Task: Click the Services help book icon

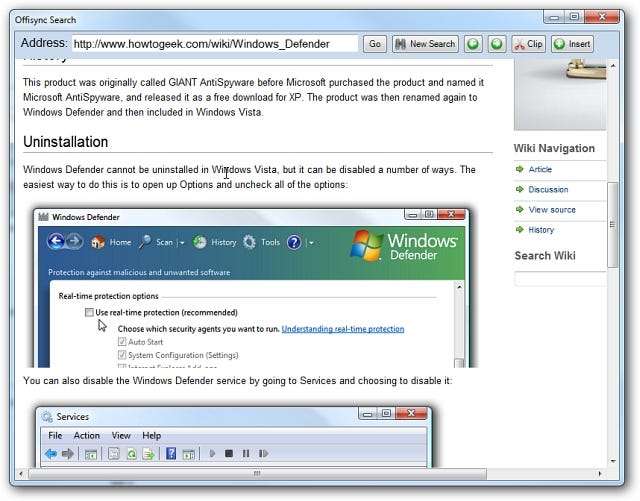Action: tap(171, 454)
